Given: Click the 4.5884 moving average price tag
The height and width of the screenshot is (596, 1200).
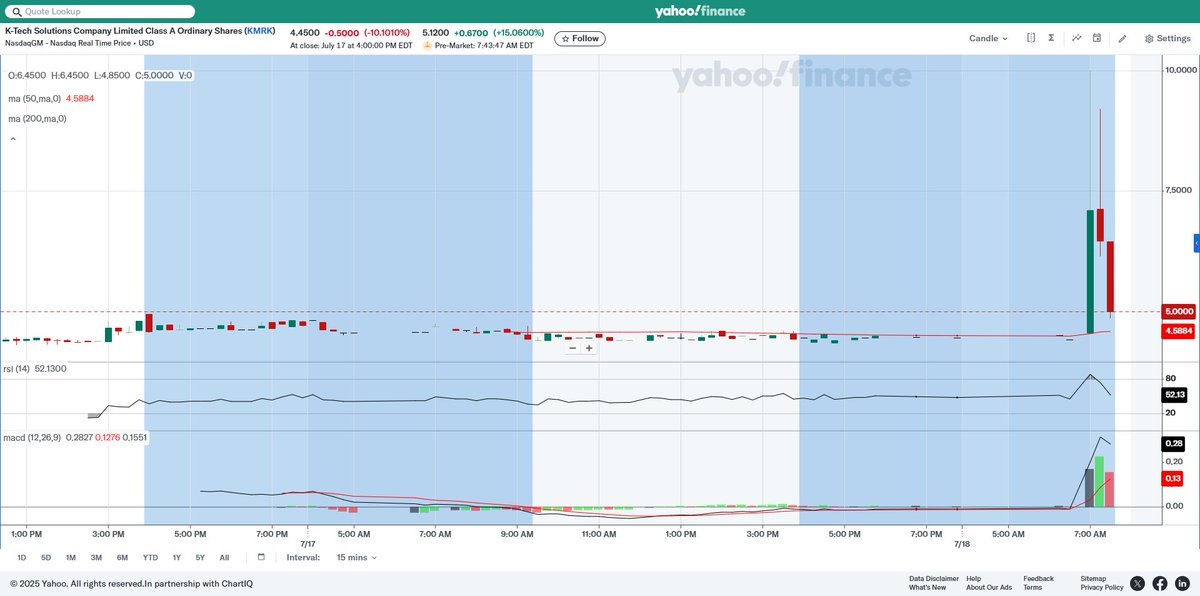Looking at the screenshot, I should [1180, 330].
